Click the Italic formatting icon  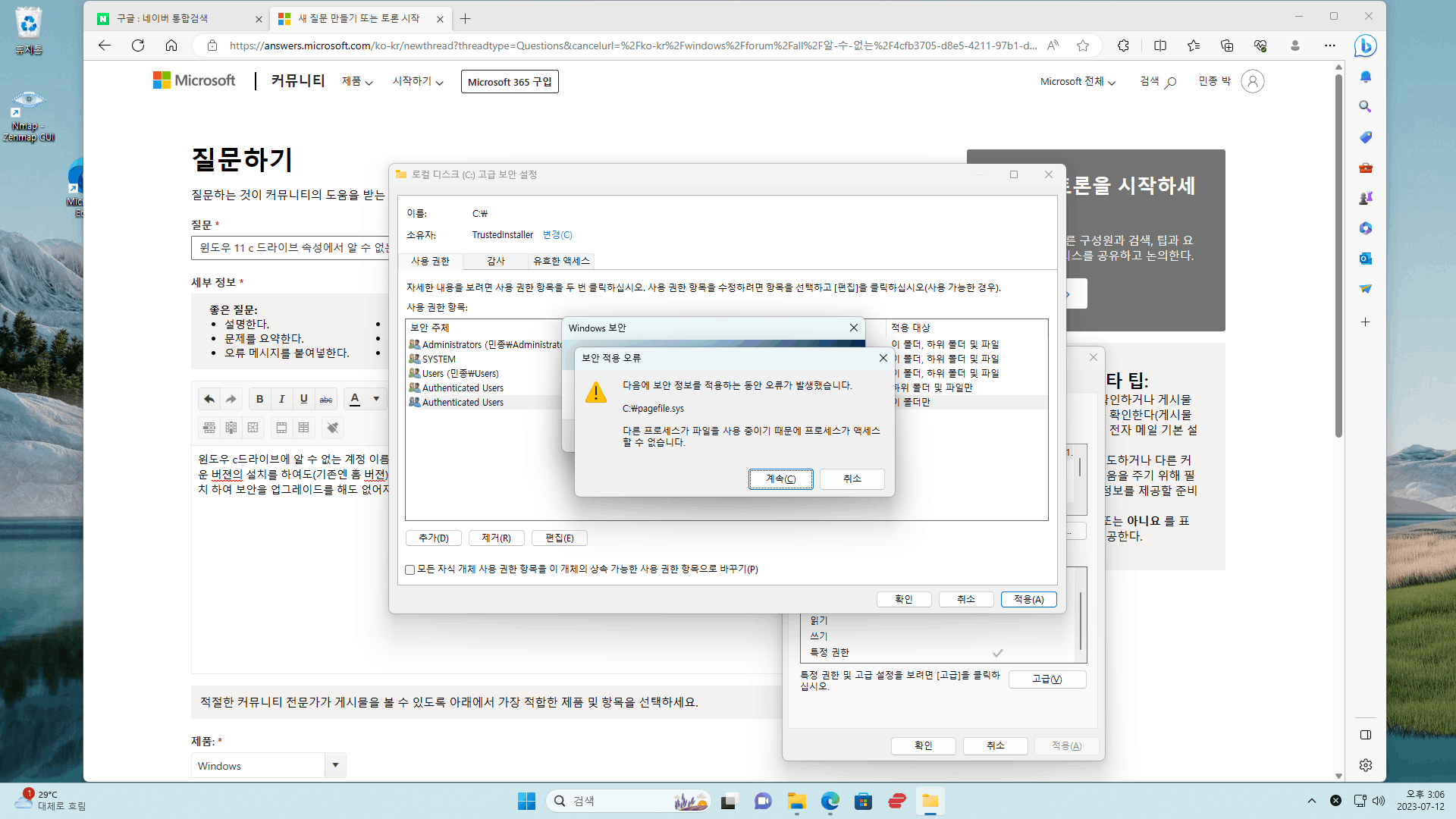coord(281,399)
